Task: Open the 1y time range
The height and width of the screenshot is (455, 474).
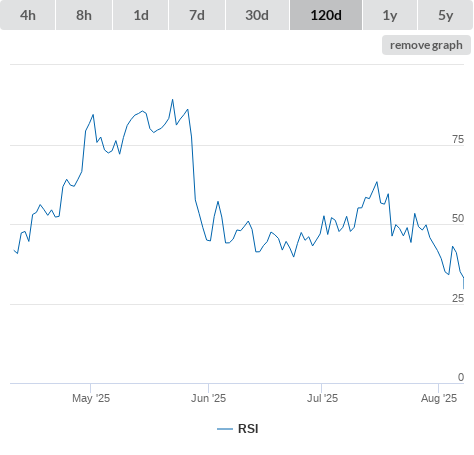Action: 390,15
